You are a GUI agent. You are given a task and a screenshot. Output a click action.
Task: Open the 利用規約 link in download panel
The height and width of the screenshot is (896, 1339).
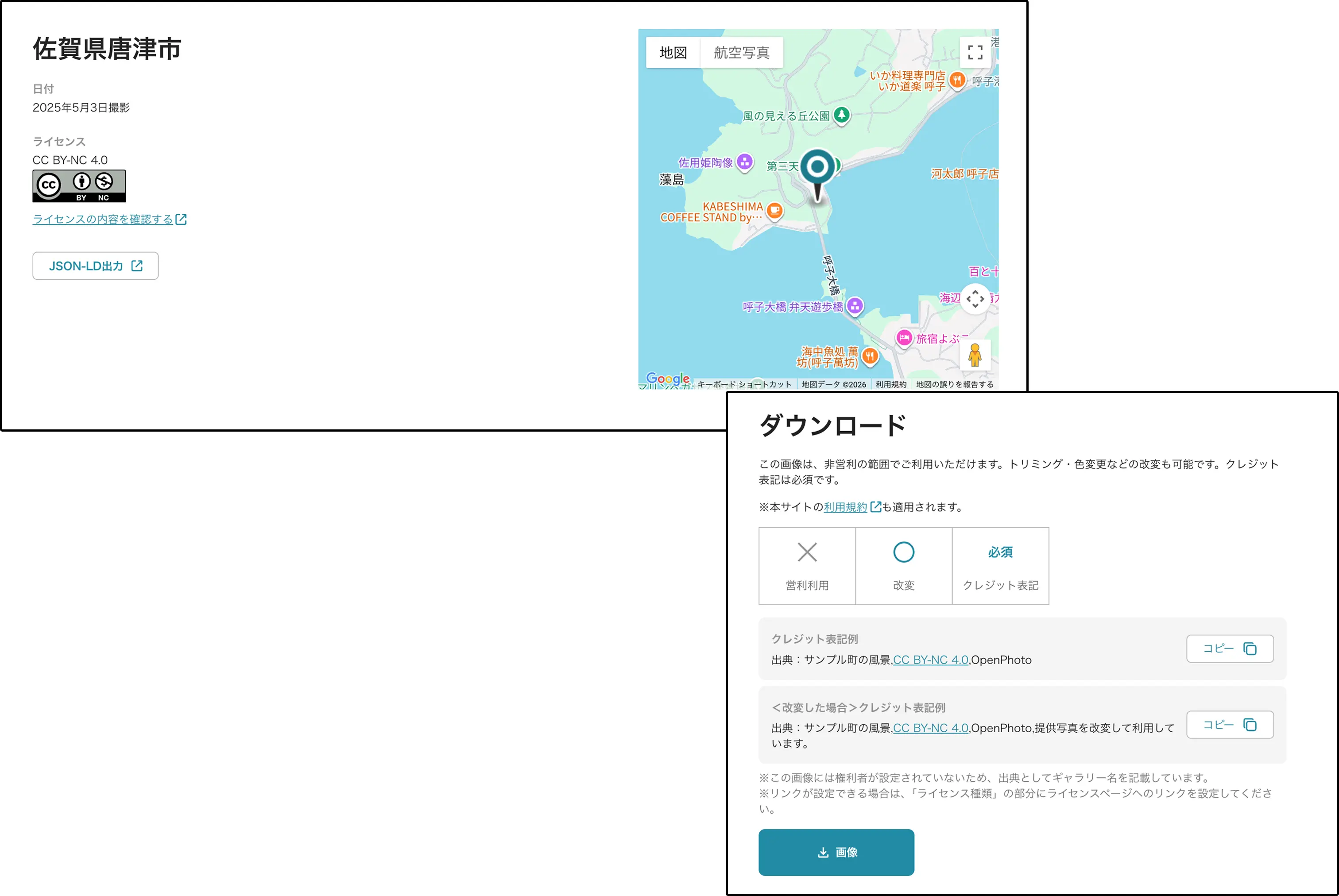[845, 507]
